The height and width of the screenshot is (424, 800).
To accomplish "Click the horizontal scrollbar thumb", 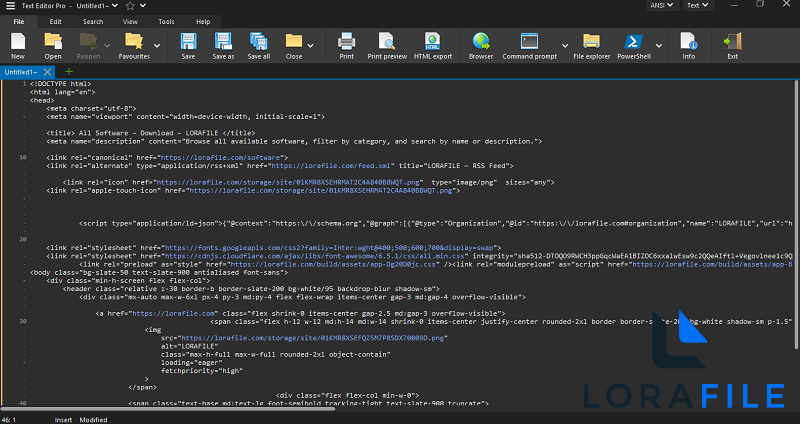I will click(168, 408).
